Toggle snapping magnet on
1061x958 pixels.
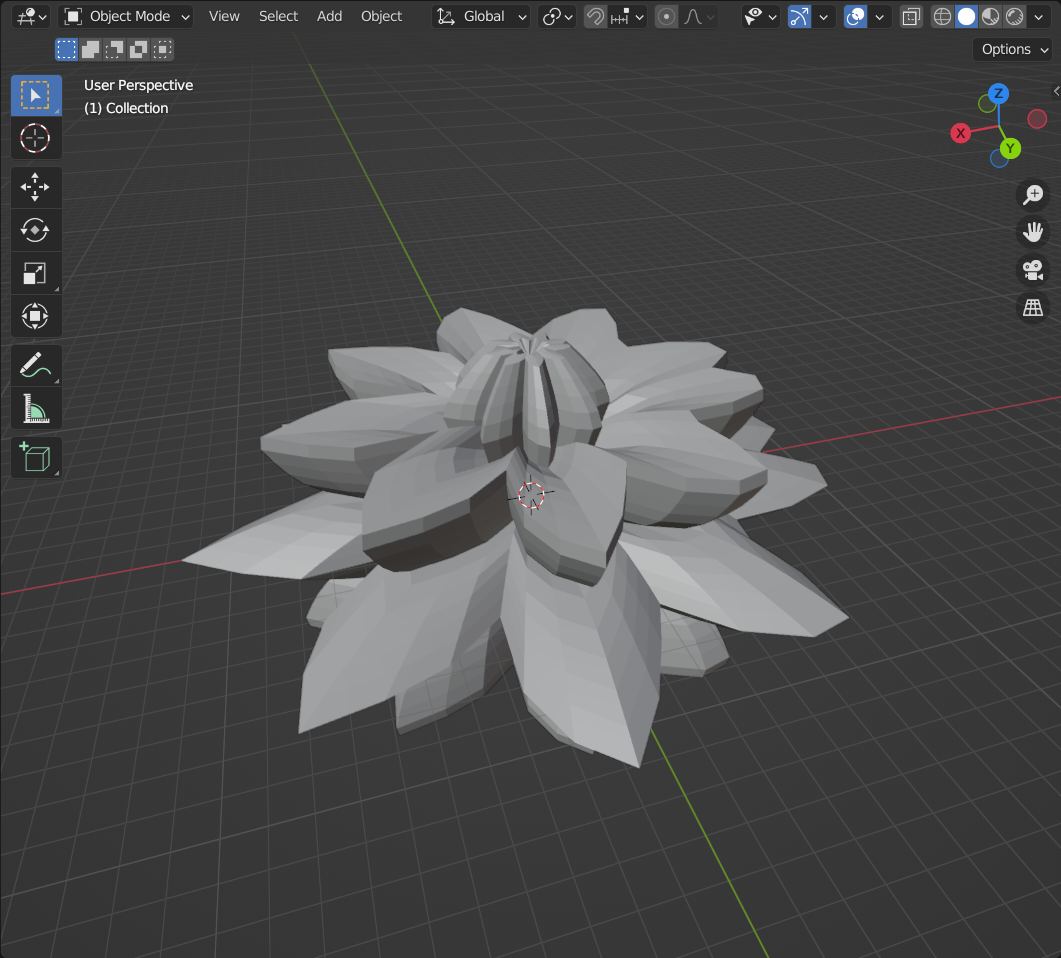pos(595,16)
